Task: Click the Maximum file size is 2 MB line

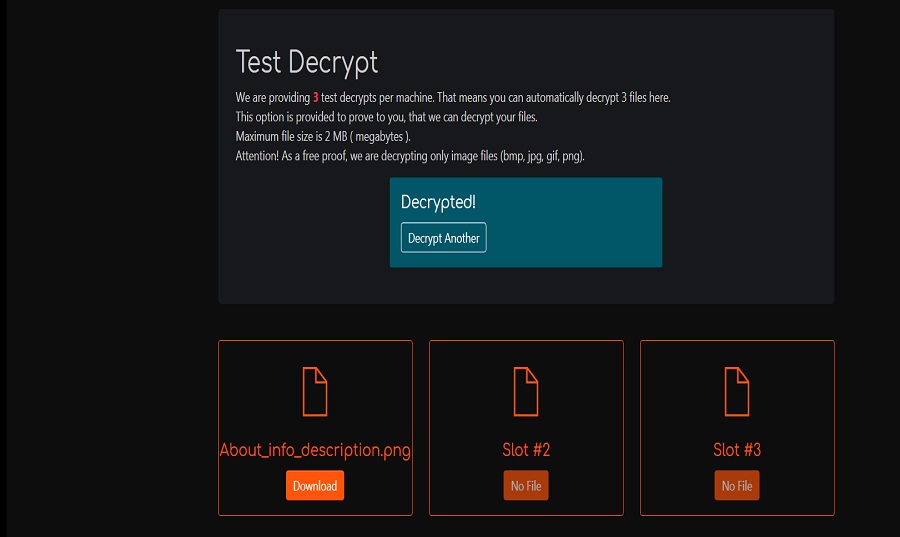Action: coord(323,137)
